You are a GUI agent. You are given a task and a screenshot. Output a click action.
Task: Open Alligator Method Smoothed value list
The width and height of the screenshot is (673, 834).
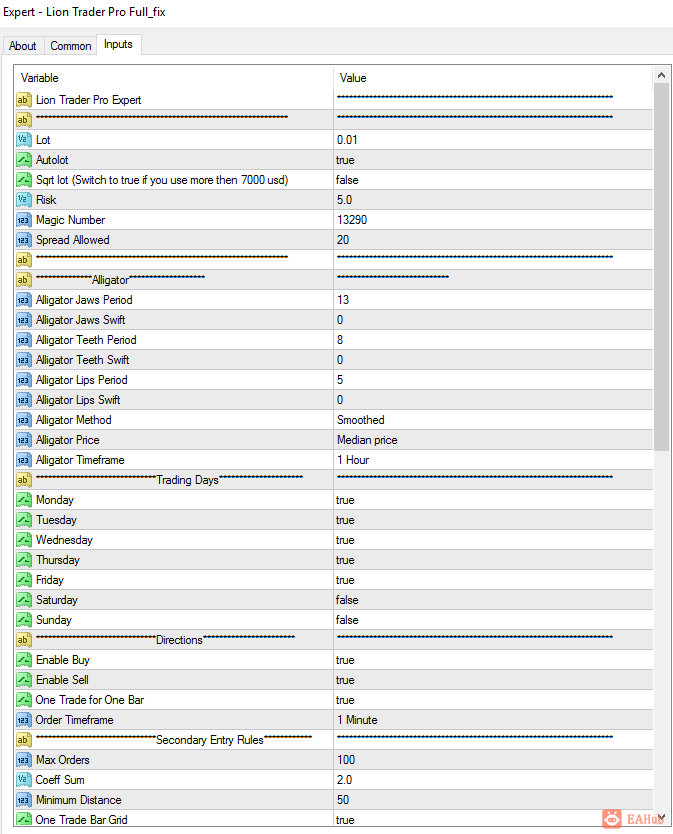493,420
